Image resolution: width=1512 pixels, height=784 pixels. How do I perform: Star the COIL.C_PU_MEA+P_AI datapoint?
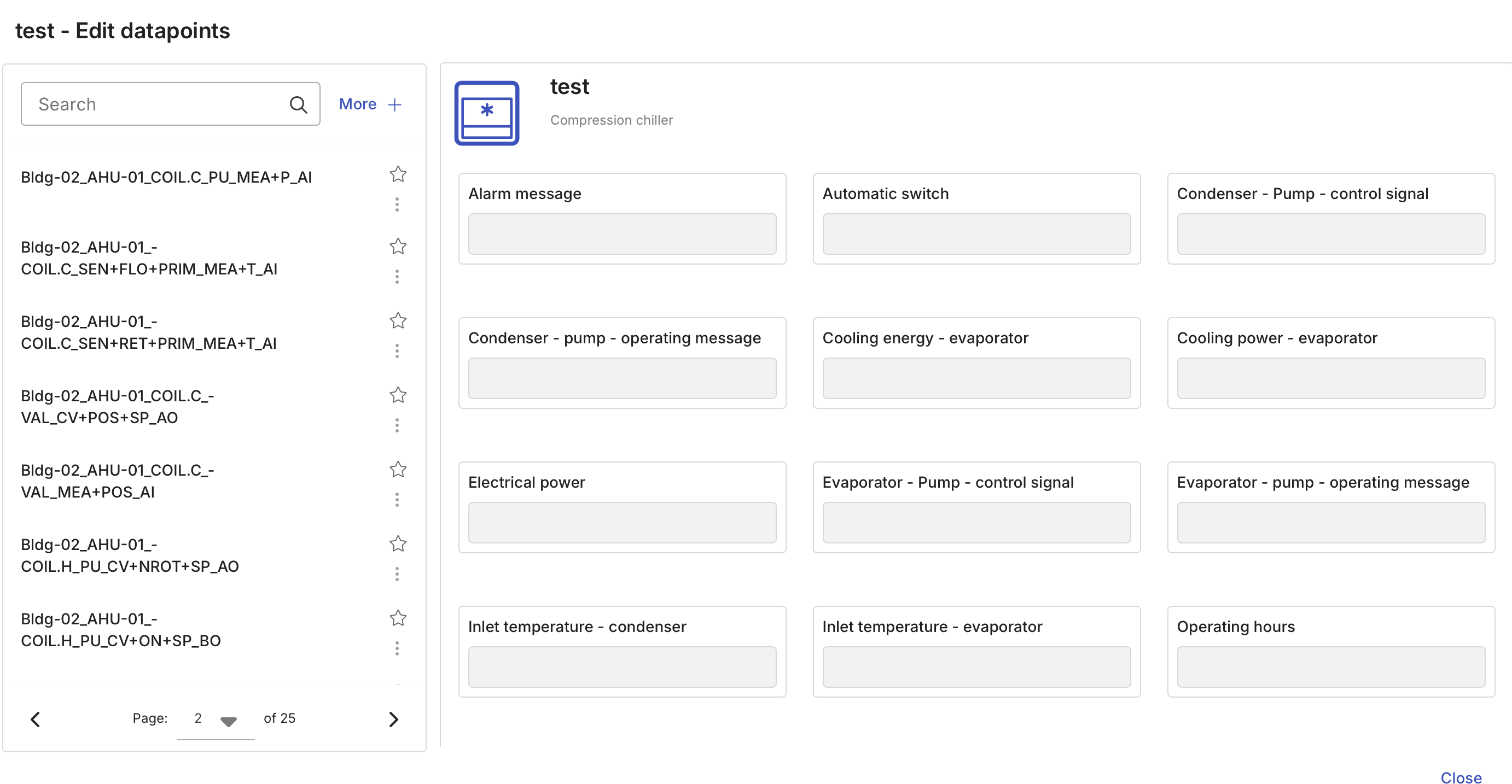click(398, 174)
